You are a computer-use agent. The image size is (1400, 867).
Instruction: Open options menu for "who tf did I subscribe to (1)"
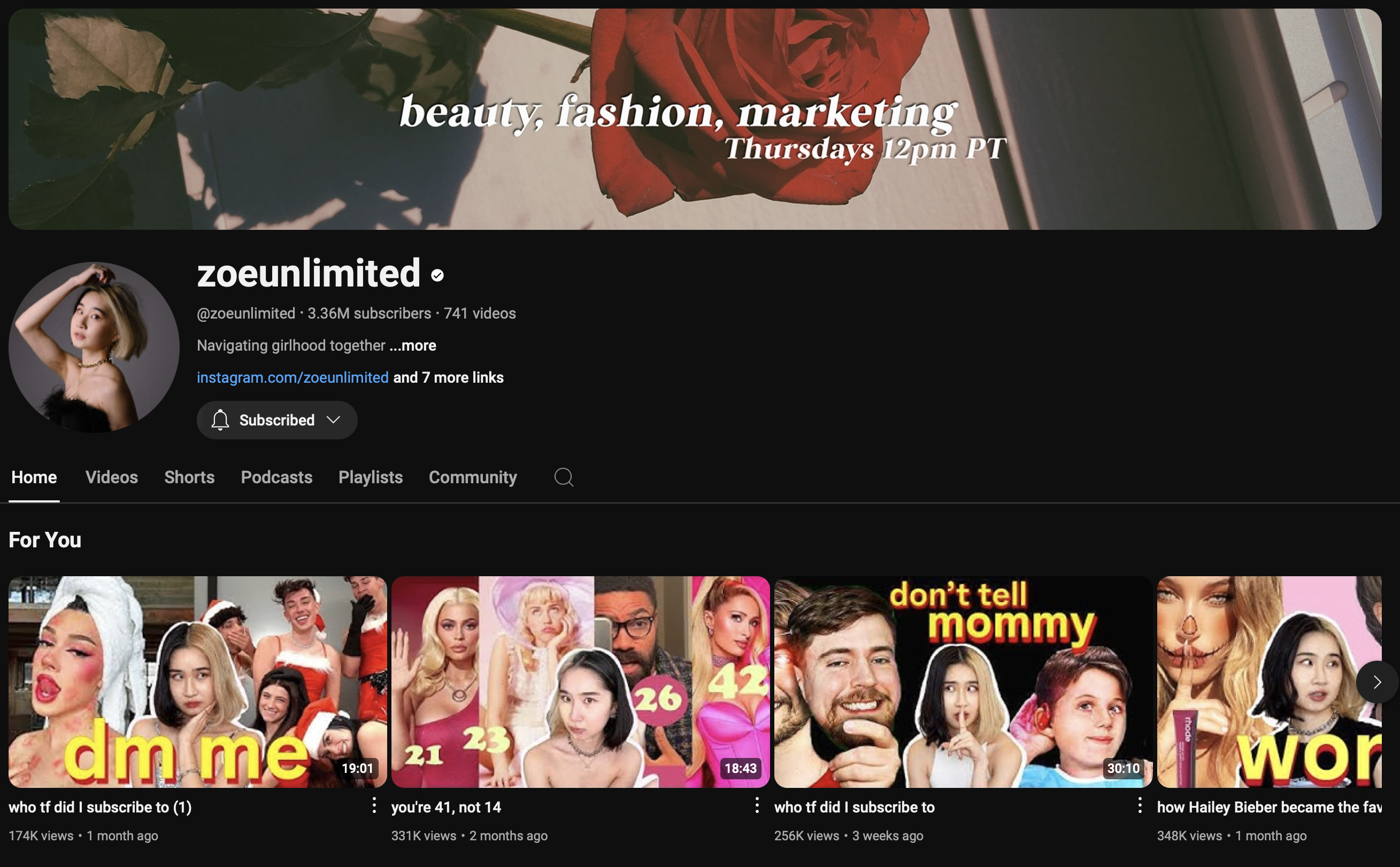coord(374,805)
